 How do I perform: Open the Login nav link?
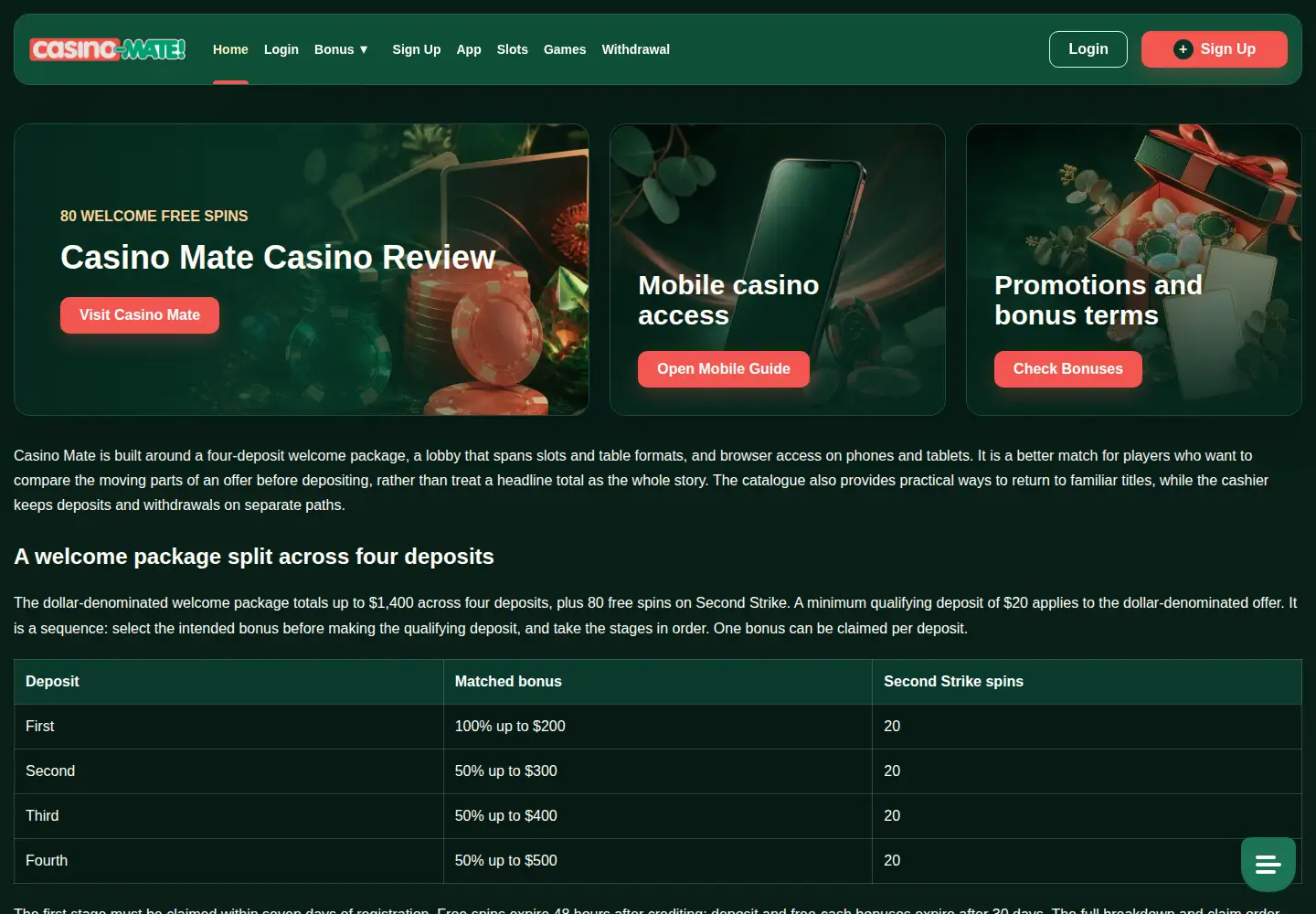pos(281,49)
